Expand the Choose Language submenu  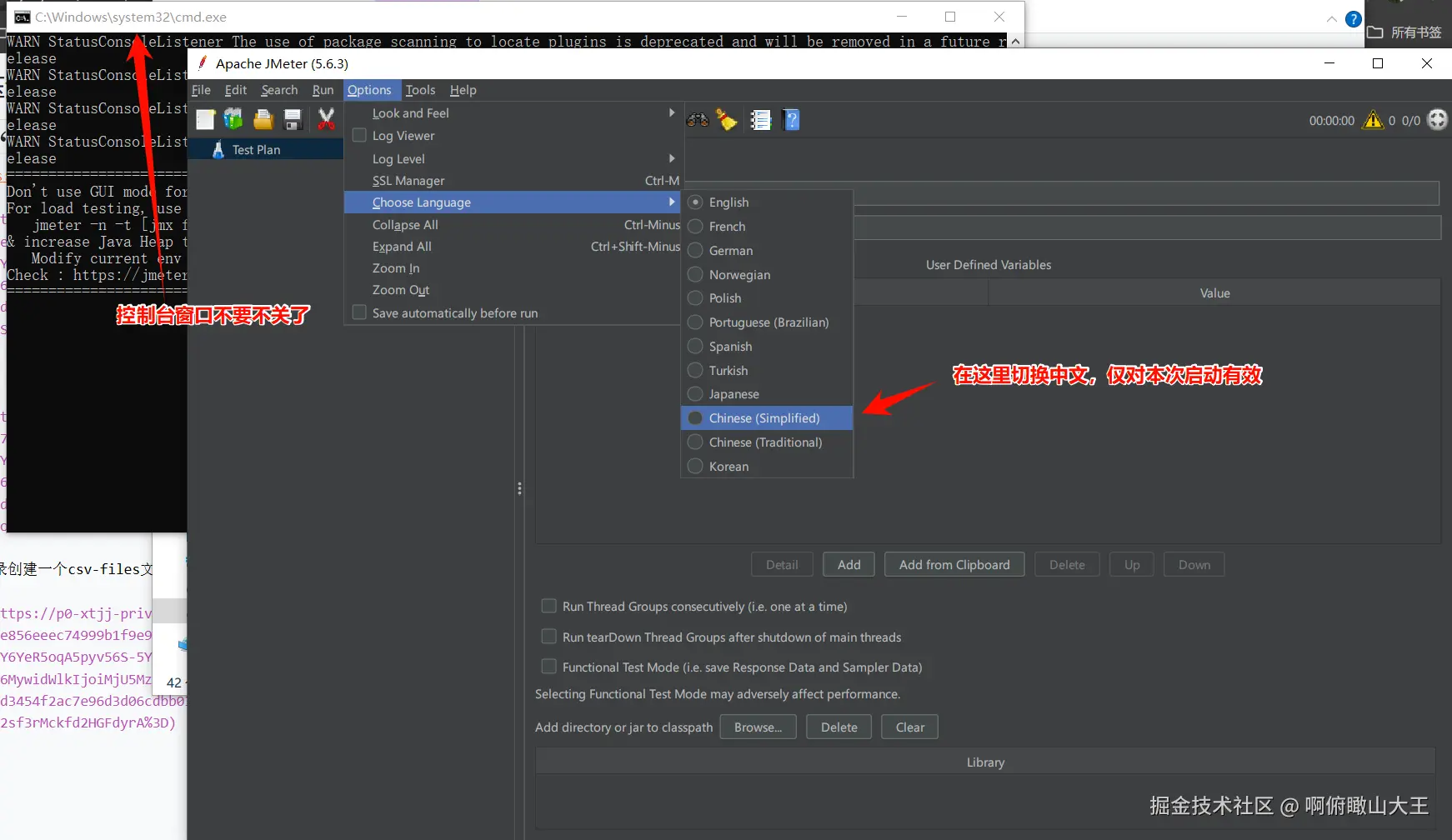pyautogui.click(x=513, y=202)
